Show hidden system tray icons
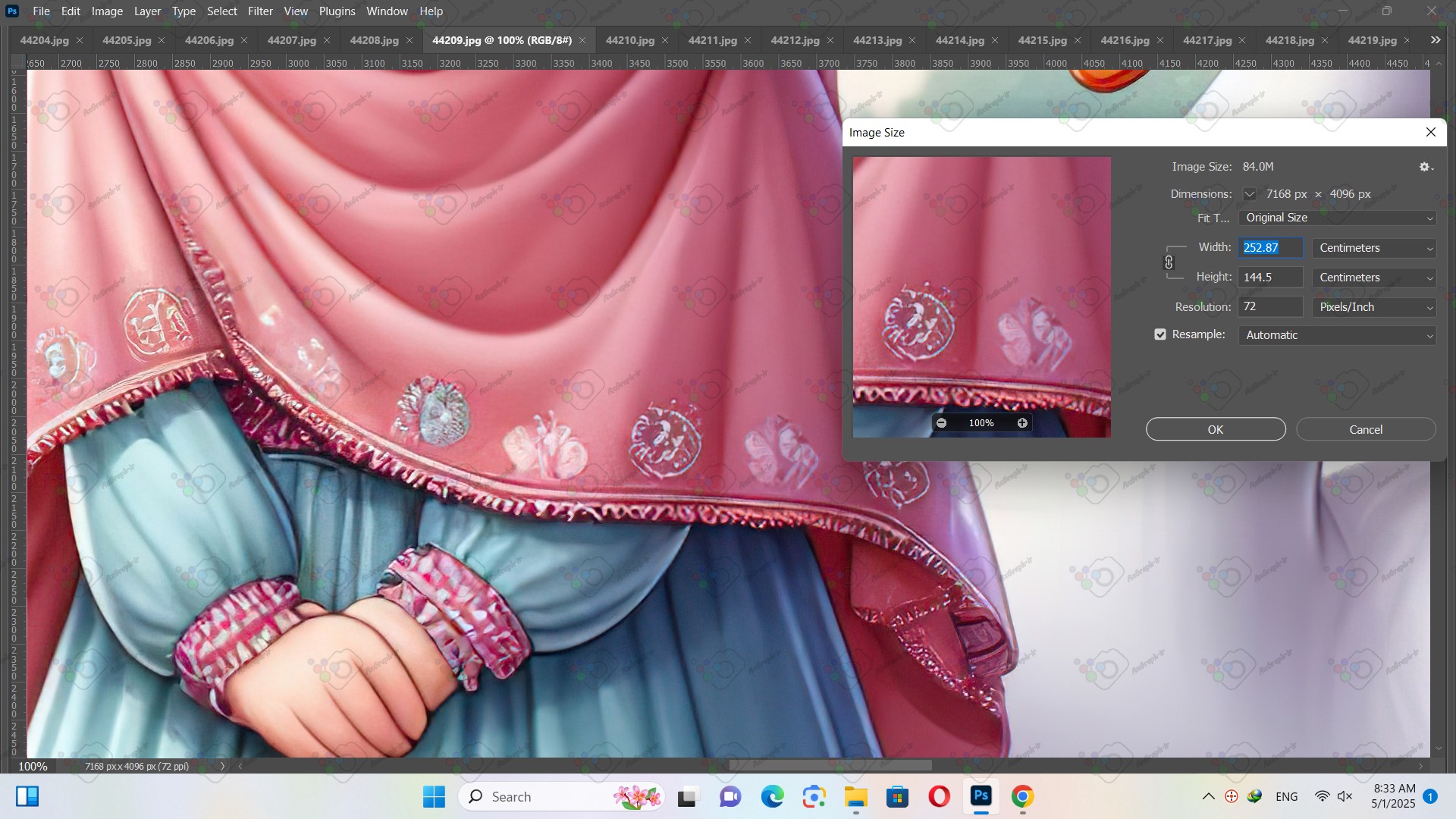Screen dimensions: 1456x819 1209,796
